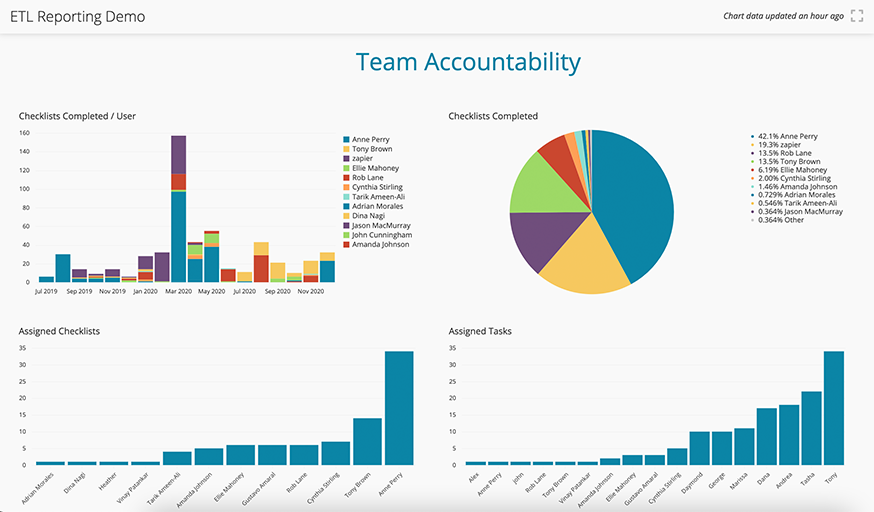Click Tasha bar in Assigned Tasks chart
874x512 pixels.
(x=811, y=428)
